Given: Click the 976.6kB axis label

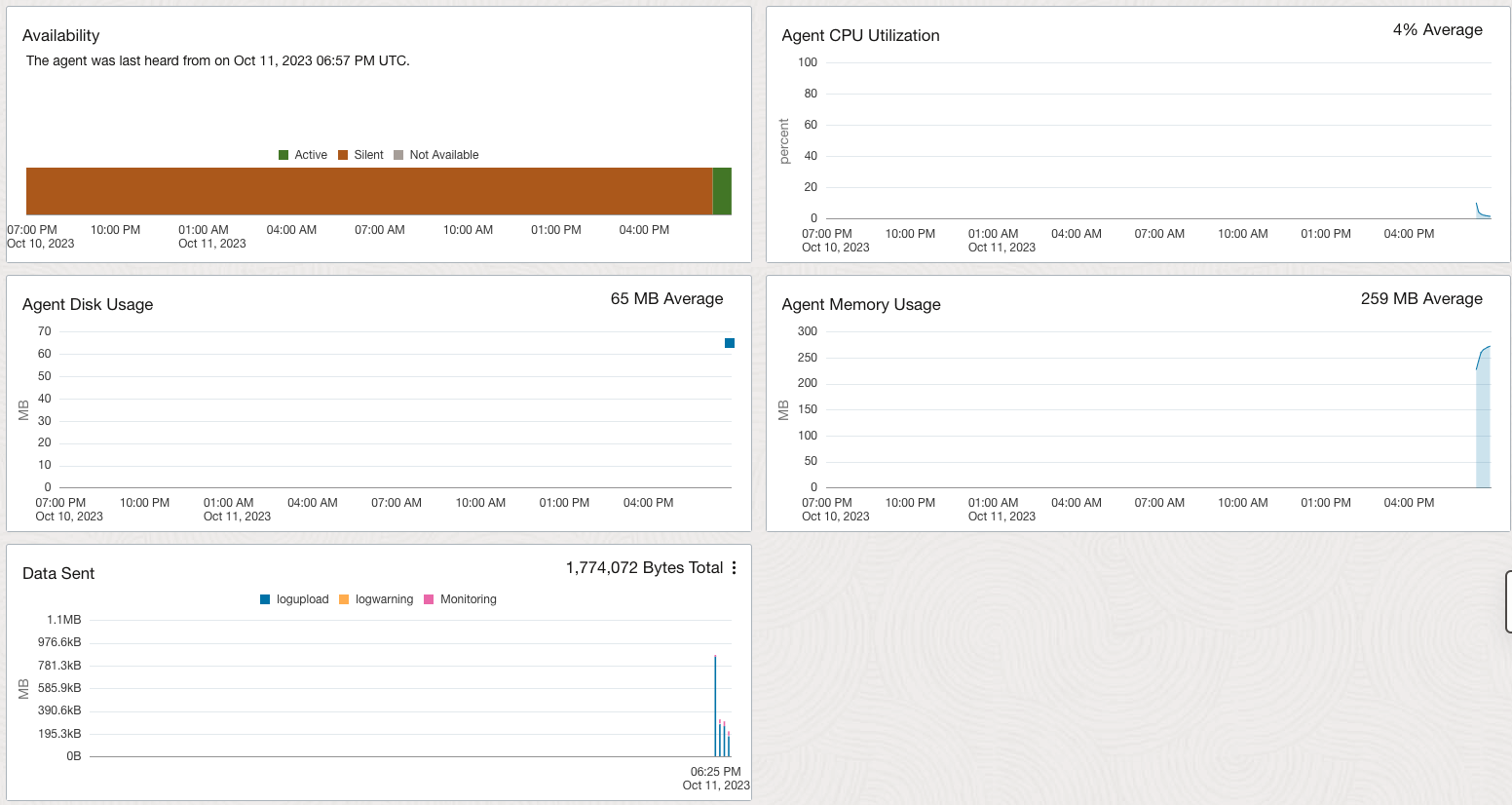Looking at the screenshot, I should pyautogui.click(x=59, y=642).
